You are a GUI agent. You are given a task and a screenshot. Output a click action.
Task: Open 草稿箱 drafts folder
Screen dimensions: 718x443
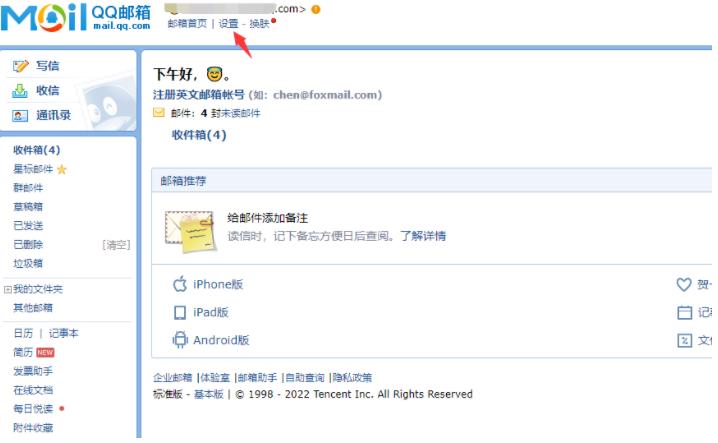click(x=28, y=207)
